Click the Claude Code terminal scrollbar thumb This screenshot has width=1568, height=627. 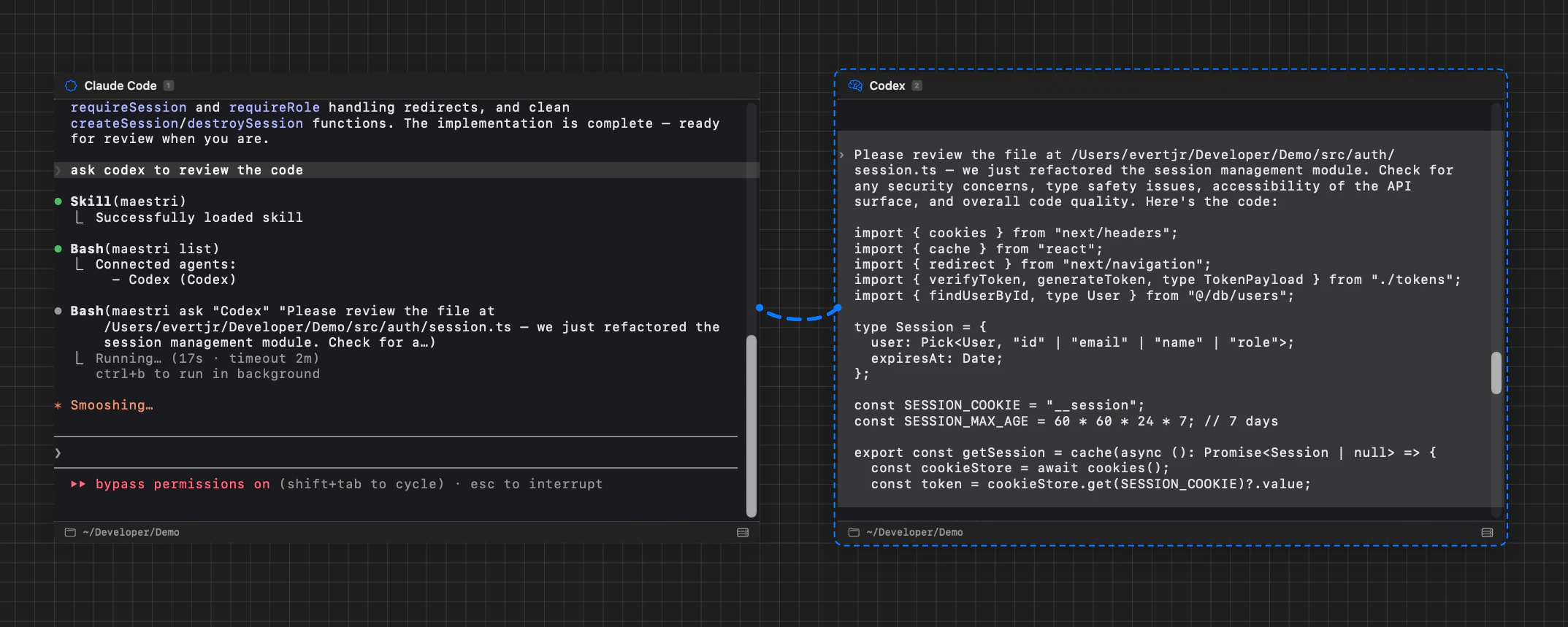point(752,426)
